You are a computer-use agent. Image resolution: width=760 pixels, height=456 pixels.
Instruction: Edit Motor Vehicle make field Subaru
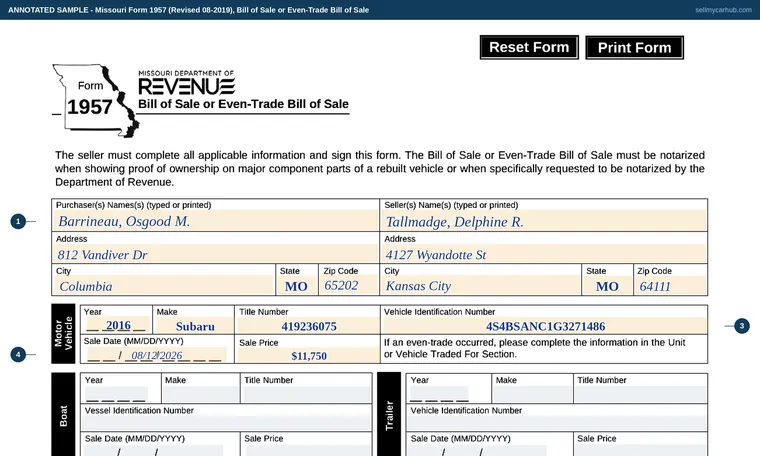pos(194,326)
